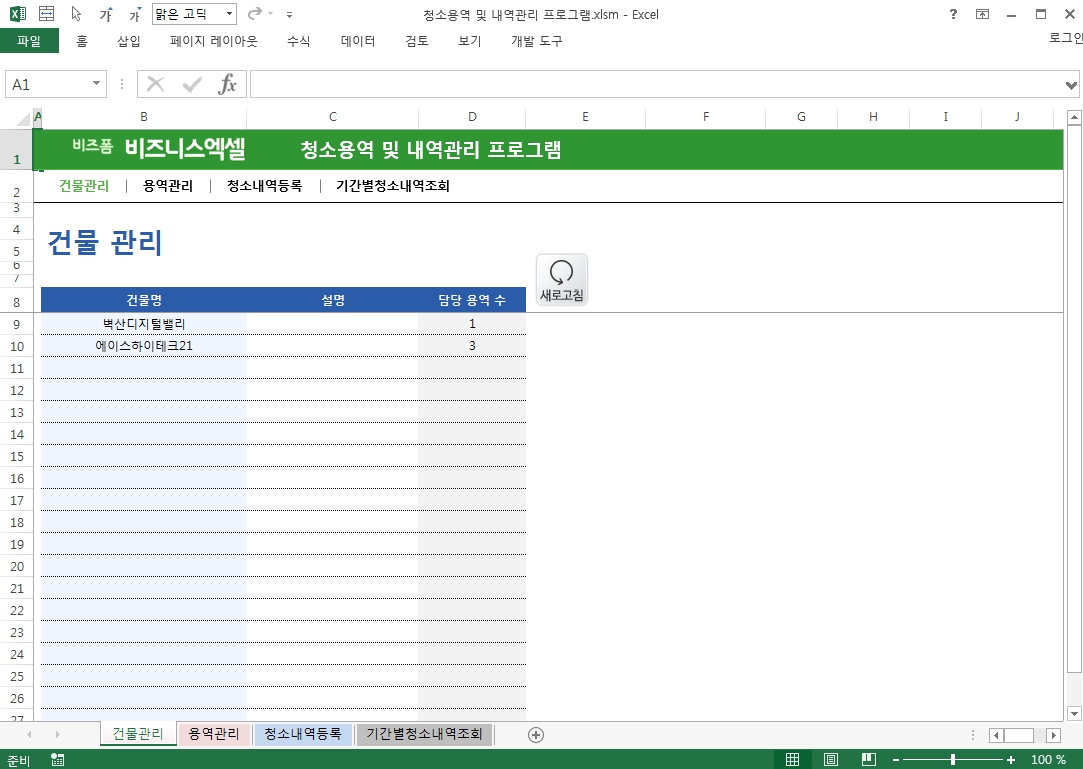Switch to Page Layout view in status bar
This screenshot has height=769, width=1083.
point(830,760)
